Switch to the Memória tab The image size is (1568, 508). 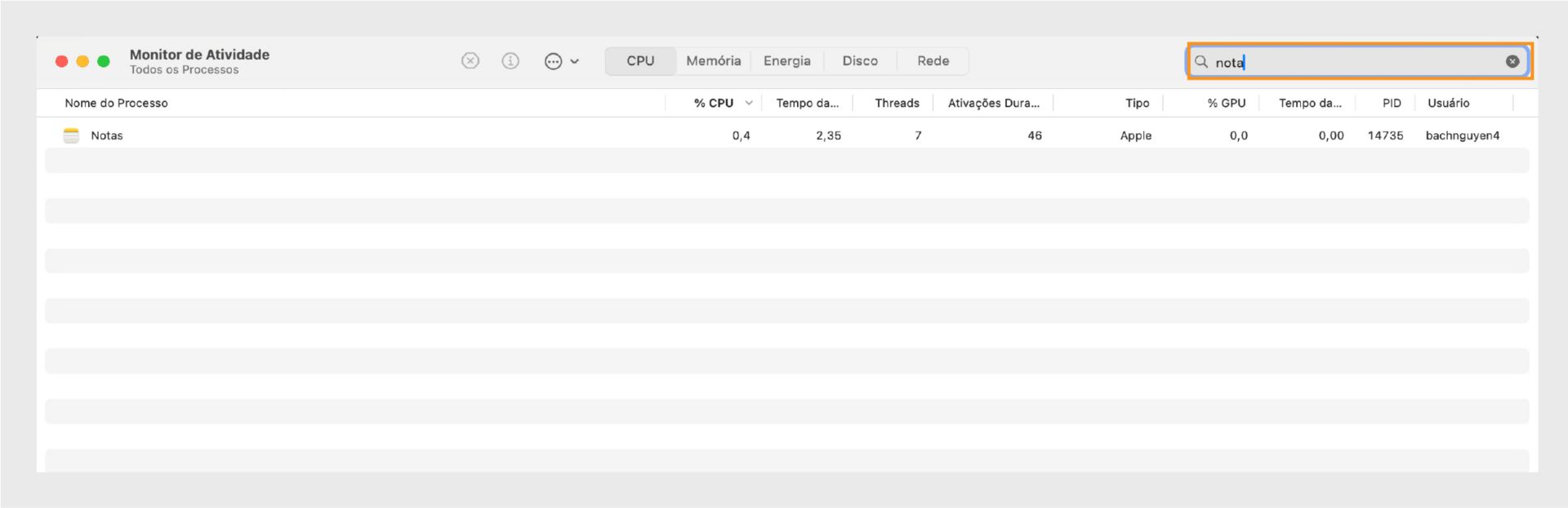pos(713,61)
